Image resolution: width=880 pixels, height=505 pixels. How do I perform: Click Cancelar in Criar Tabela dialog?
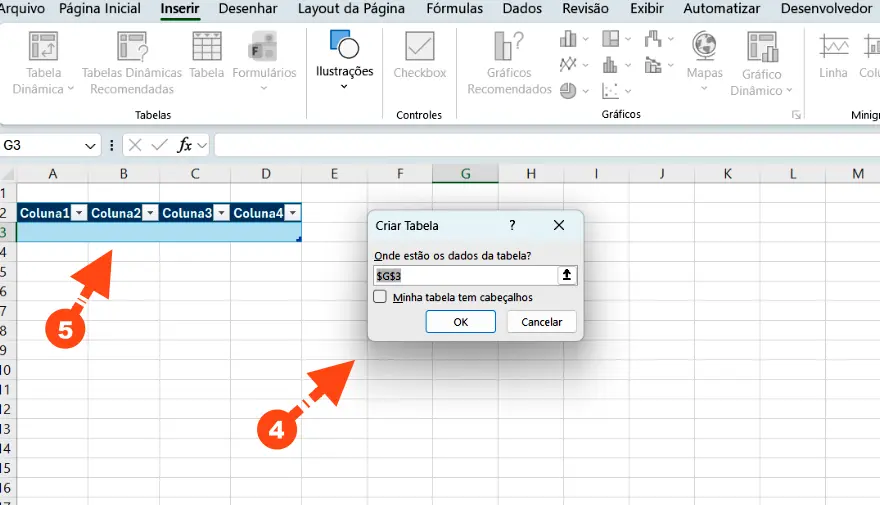click(542, 322)
